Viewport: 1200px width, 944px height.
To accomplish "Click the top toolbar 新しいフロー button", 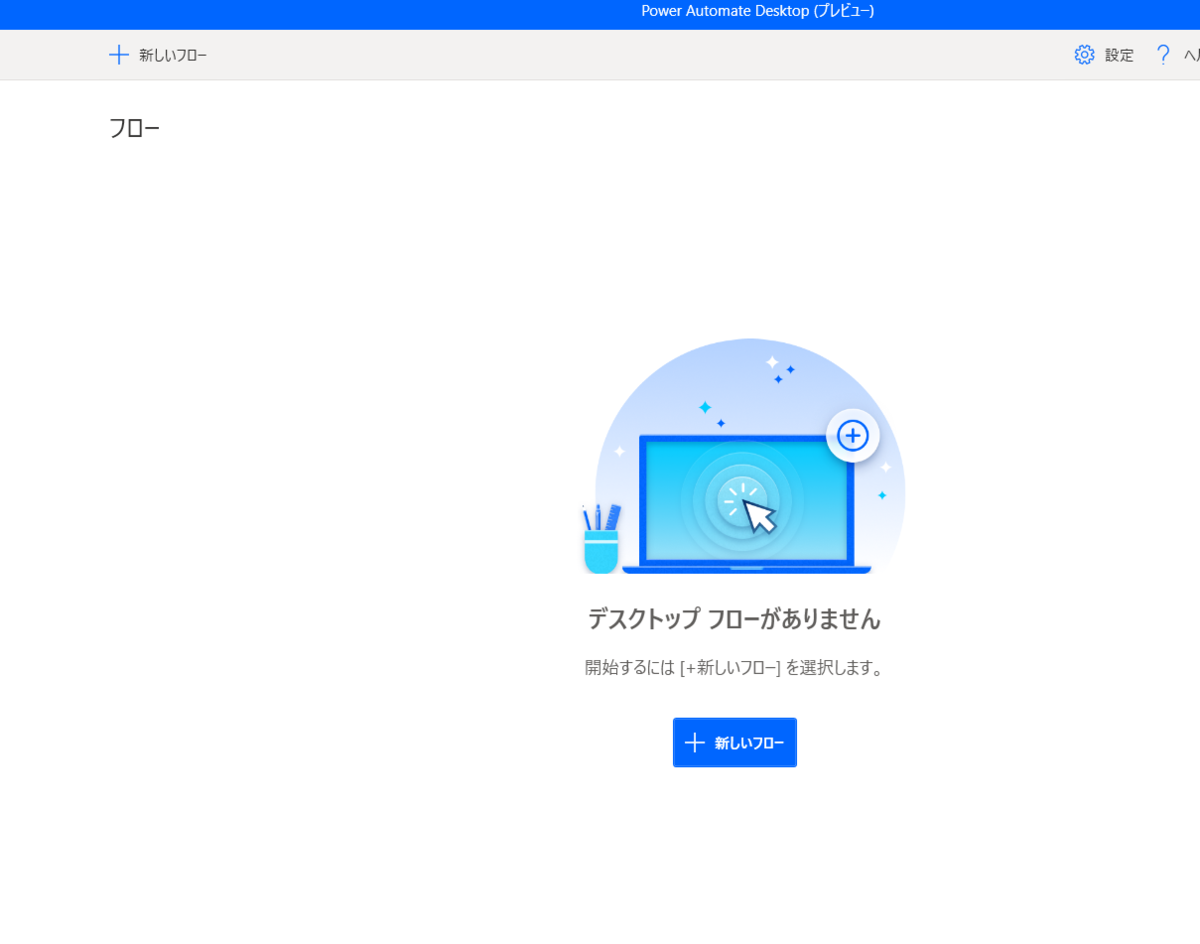I will click(x=158, y=55).
